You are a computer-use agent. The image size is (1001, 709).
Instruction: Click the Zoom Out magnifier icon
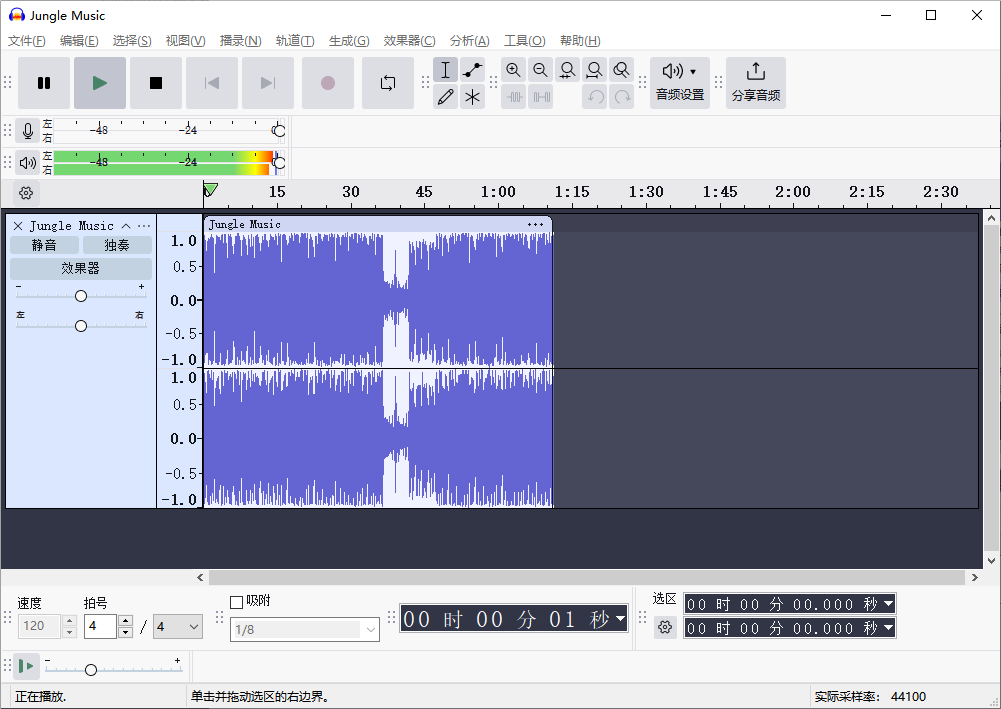540,70
